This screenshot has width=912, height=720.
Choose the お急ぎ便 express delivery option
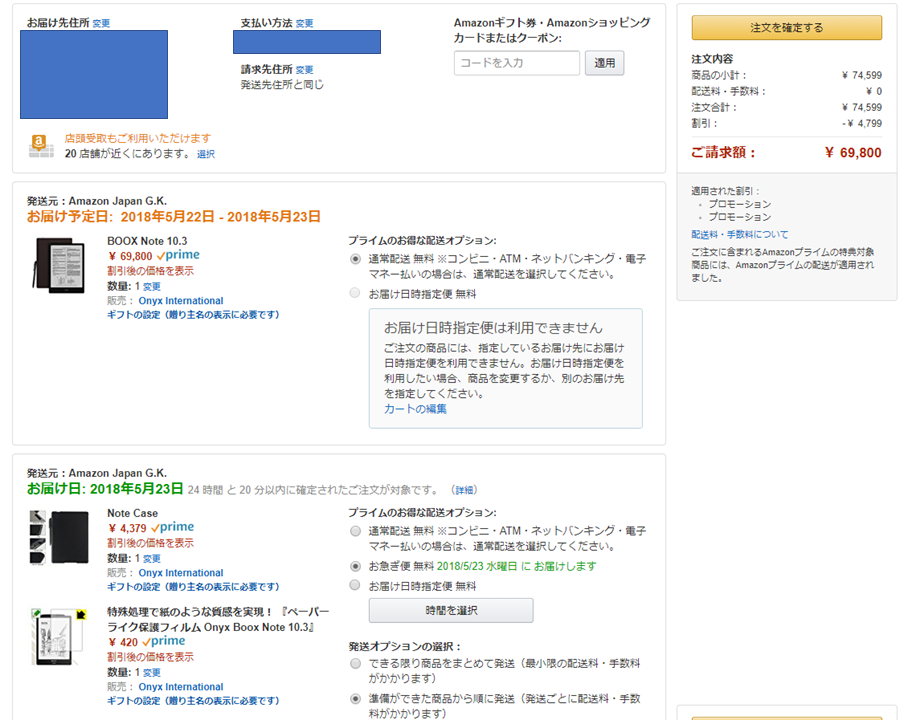point(355,566)
